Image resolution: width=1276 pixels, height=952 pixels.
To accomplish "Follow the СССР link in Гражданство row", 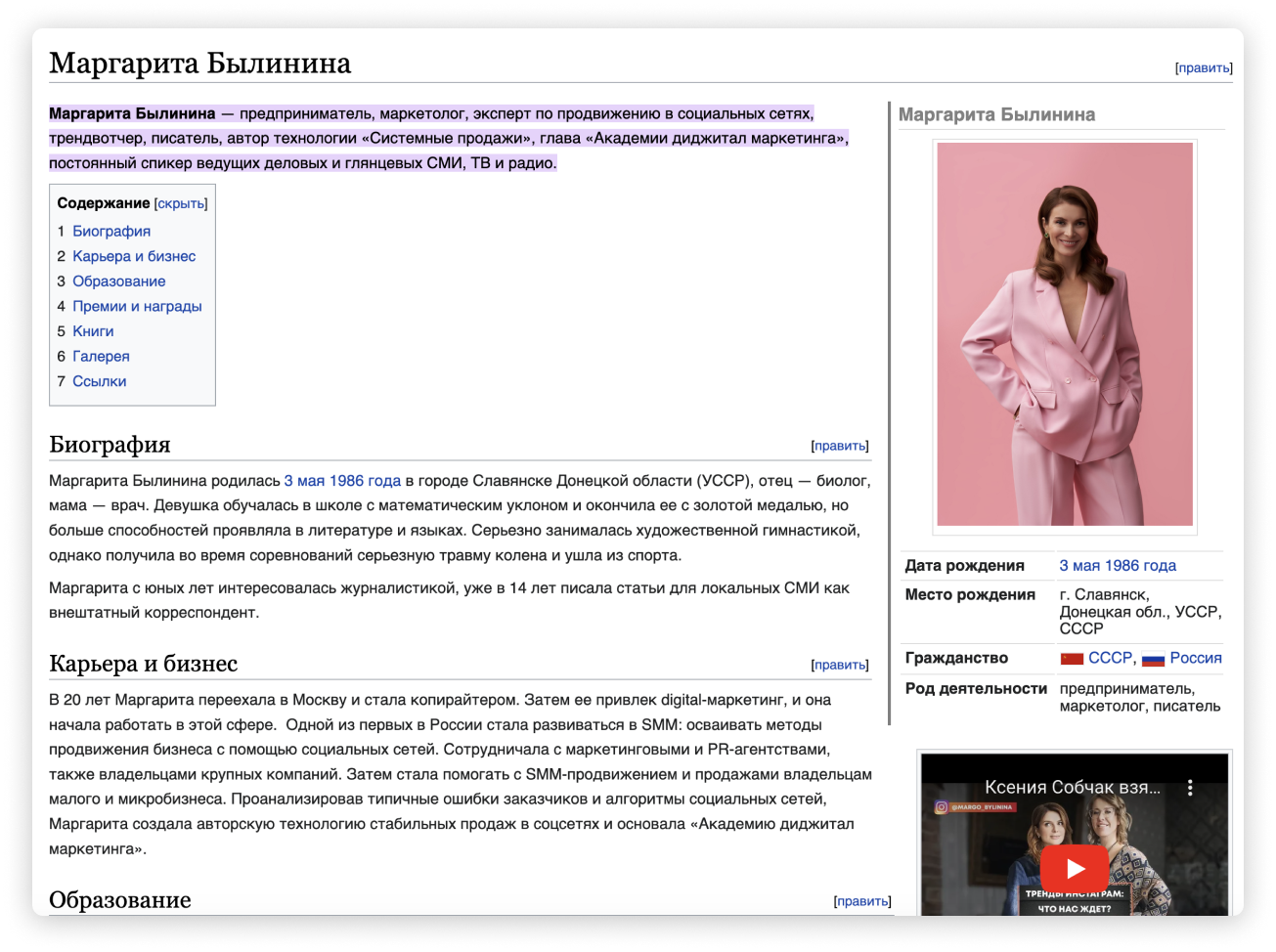I will (1110, 658).
